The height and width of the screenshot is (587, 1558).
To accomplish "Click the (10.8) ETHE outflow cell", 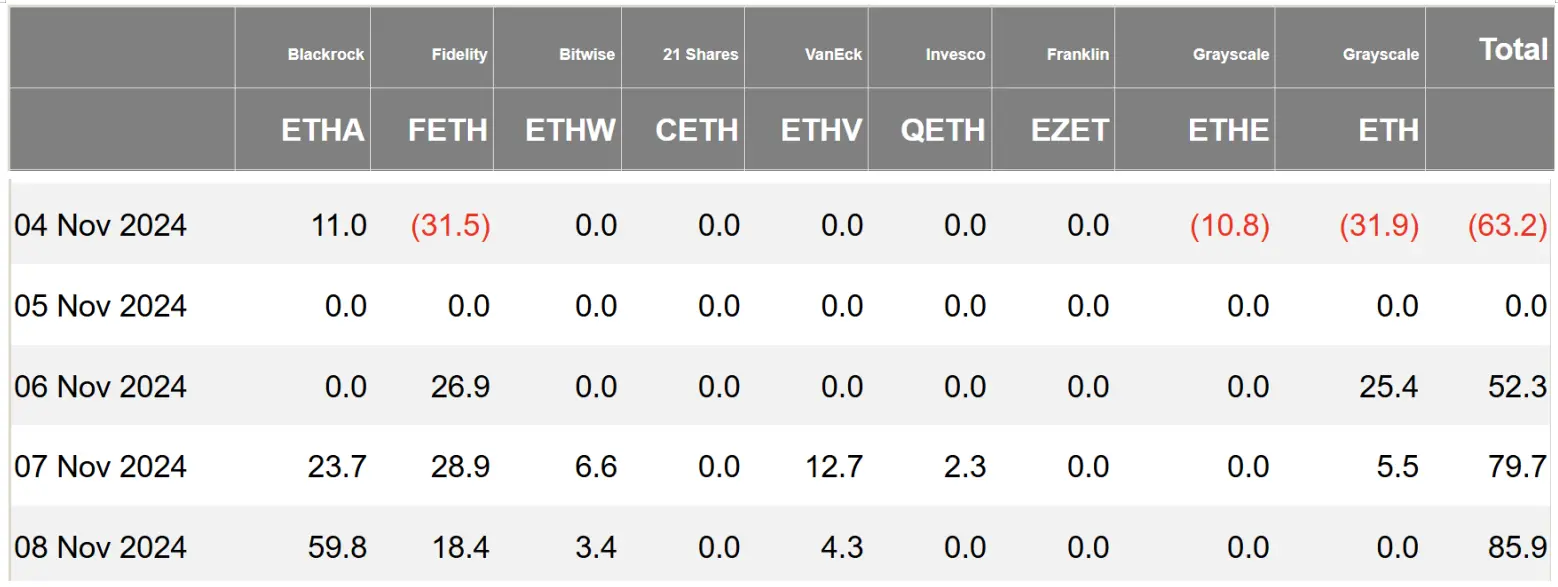I will pyautogui.click(x=1230, y=225).
